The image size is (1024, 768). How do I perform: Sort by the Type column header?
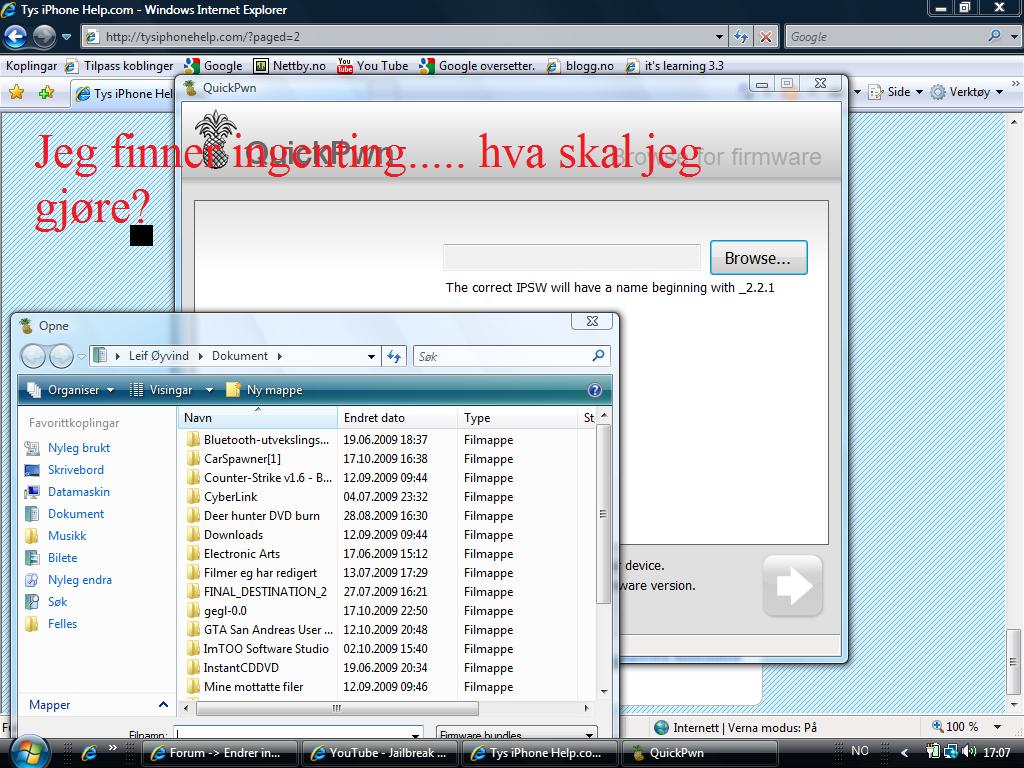click(517, 418)
